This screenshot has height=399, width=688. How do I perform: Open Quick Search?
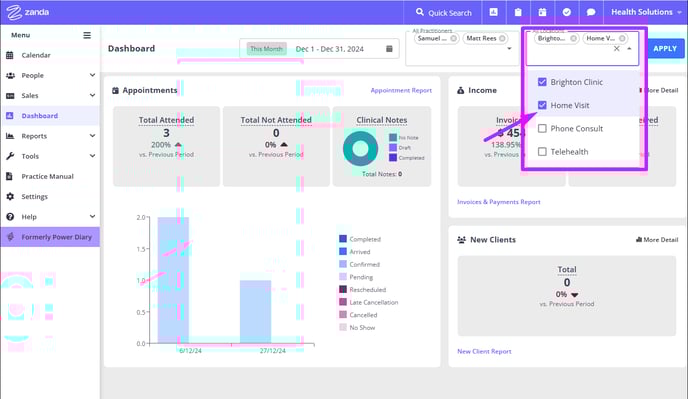[443, 12]
